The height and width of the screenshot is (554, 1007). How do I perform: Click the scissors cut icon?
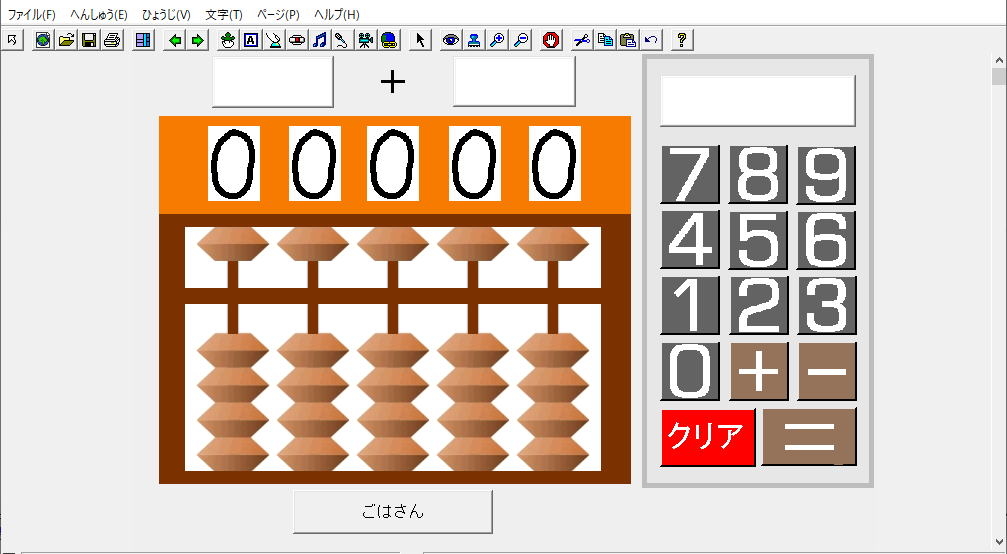click(581, 40)
